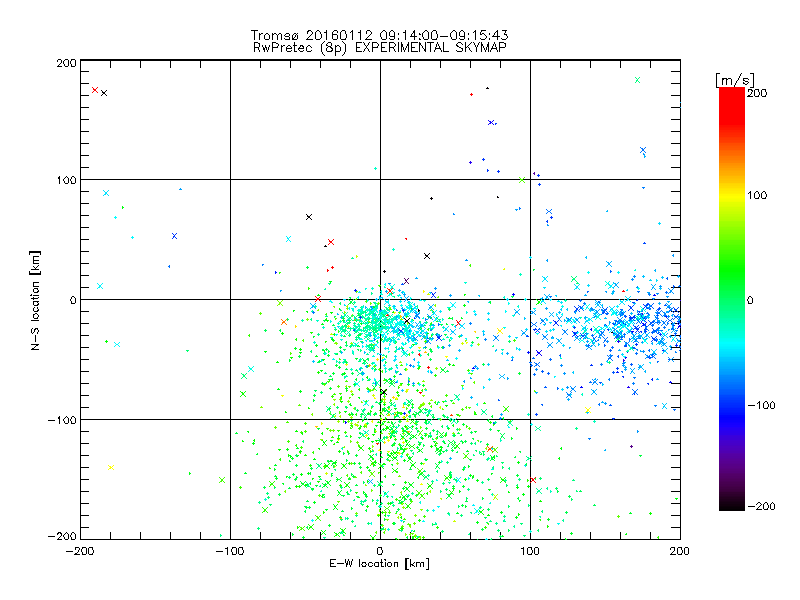Click the x-axis tick label '0'

tap(380, 551)
